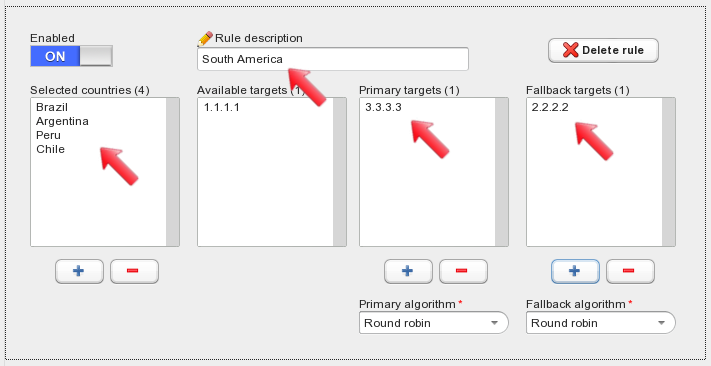Click the pencil icon beside Rule description

pyautogui.click(x=205, y=39)
